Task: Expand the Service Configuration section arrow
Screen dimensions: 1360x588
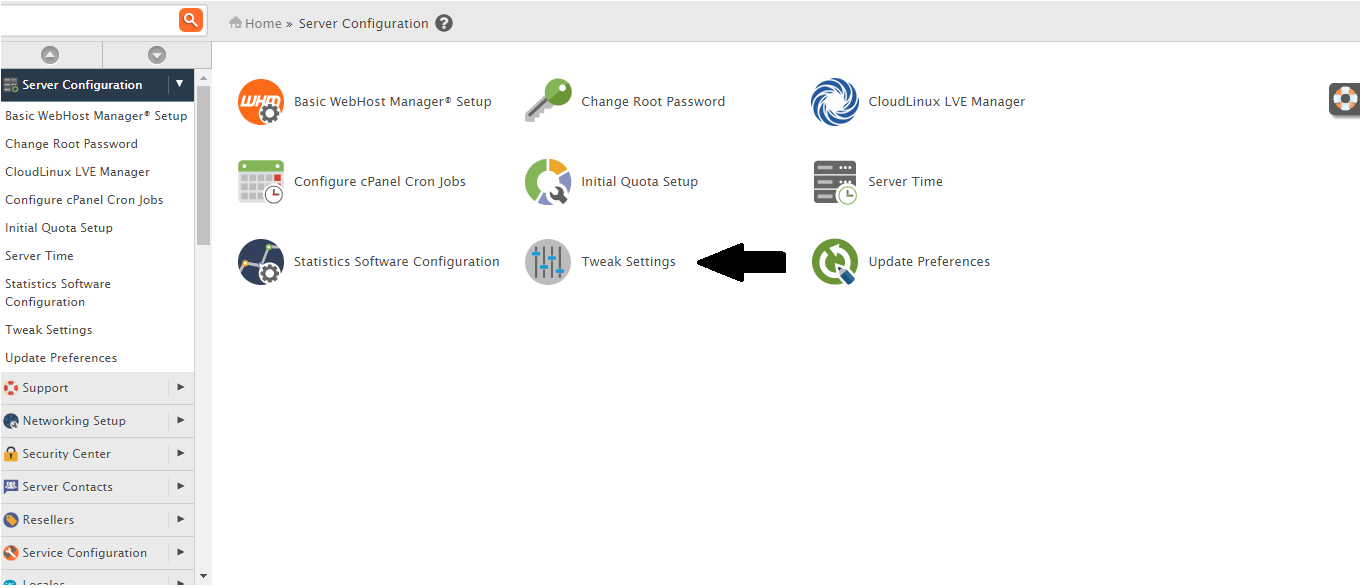Action: 181,553
